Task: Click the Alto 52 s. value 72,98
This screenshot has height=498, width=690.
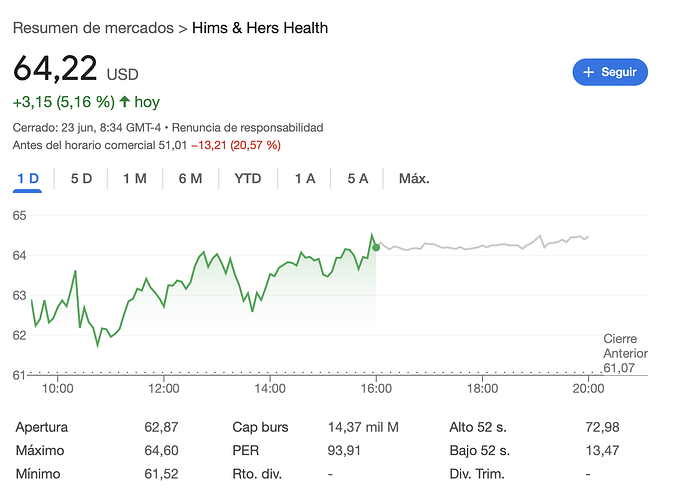Action: [602, 427]
